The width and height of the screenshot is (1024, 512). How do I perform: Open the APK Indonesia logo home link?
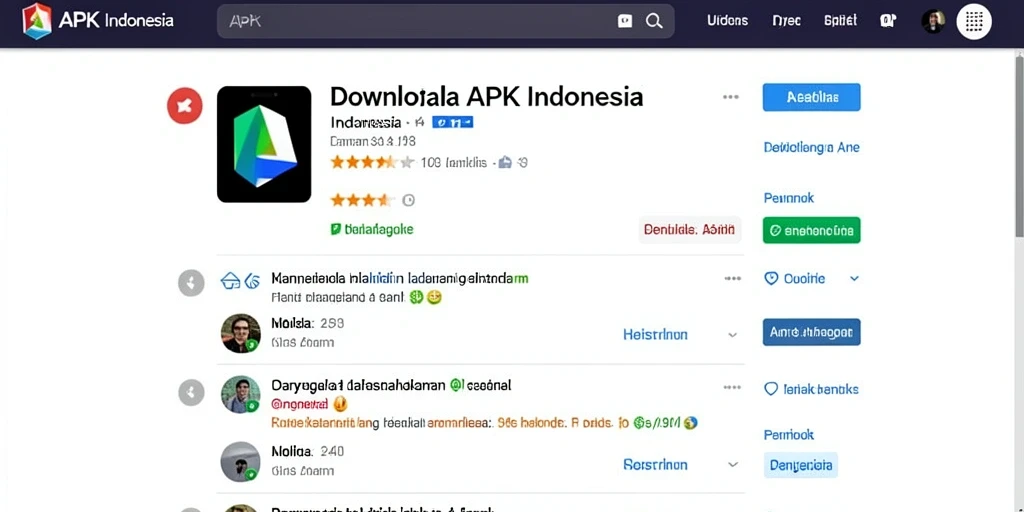[99, 21]
